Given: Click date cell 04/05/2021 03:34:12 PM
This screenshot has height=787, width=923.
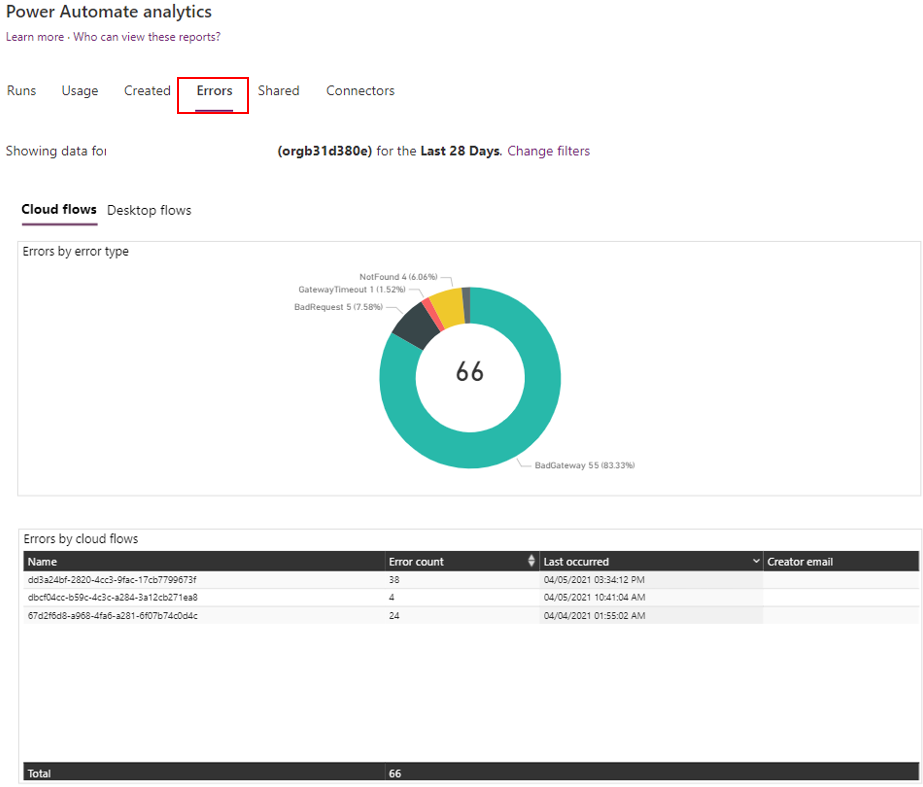Looking at the screenshot, I should click(x=594, y=580).
